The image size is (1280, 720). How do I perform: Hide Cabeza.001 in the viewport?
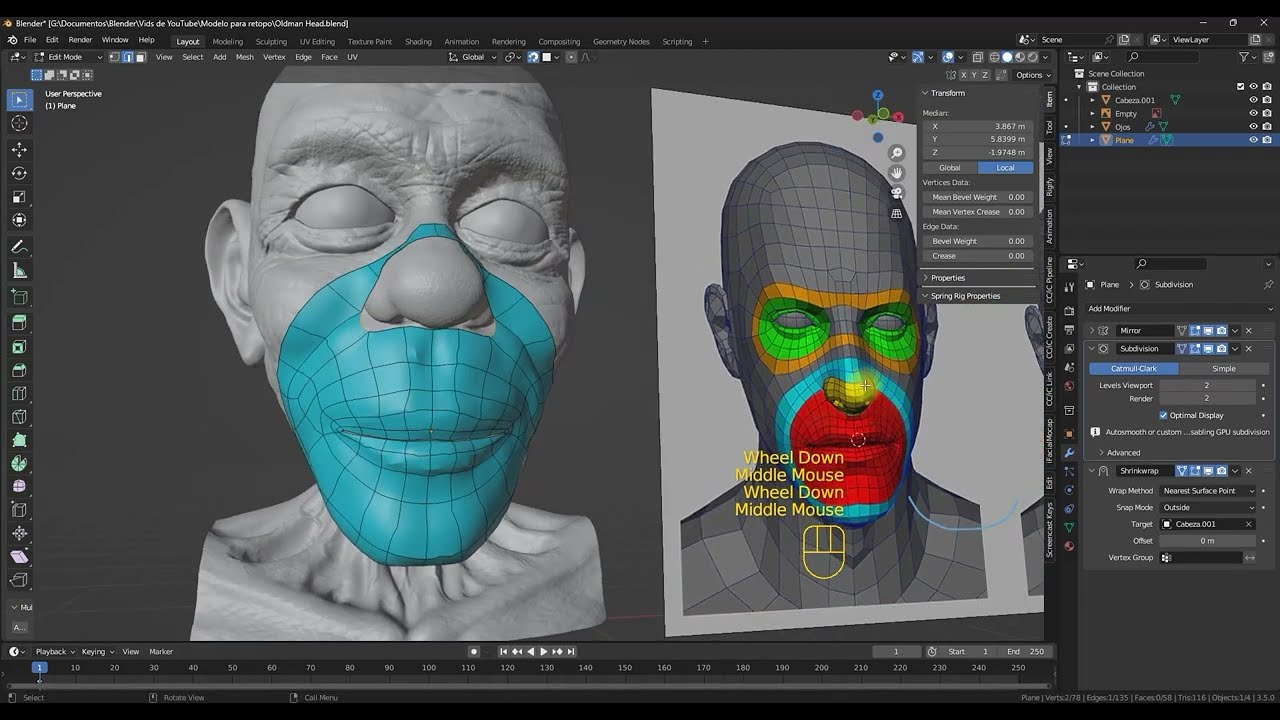pyautogui.click(x=1253, y=100)
